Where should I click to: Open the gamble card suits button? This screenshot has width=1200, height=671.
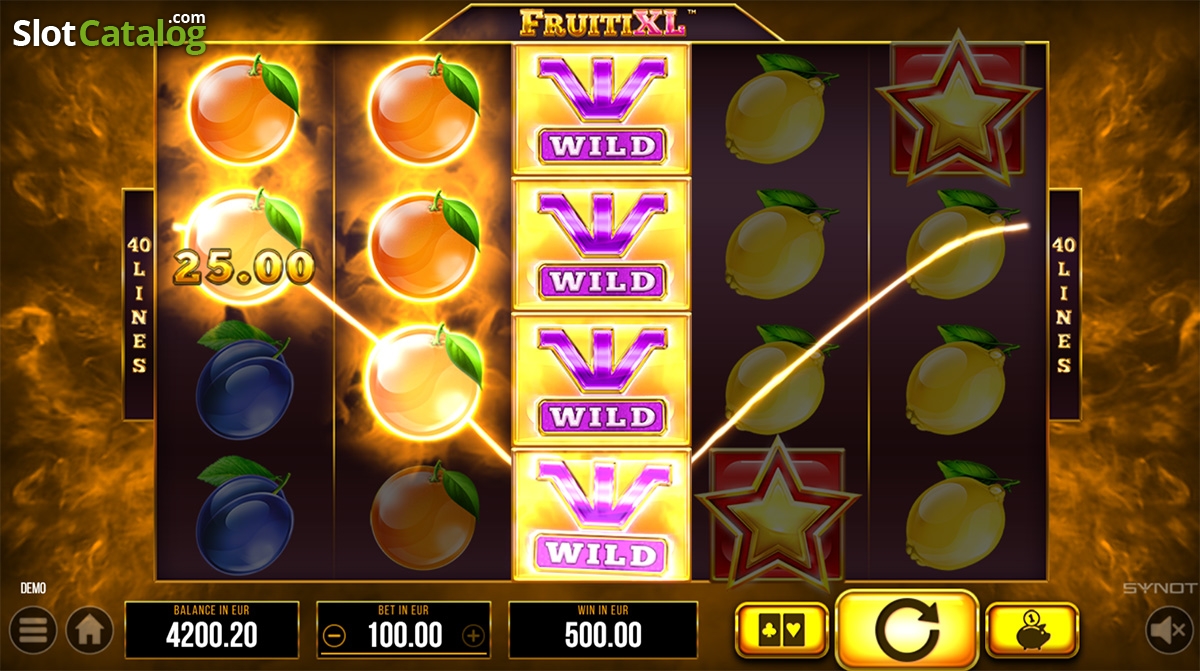781,630
